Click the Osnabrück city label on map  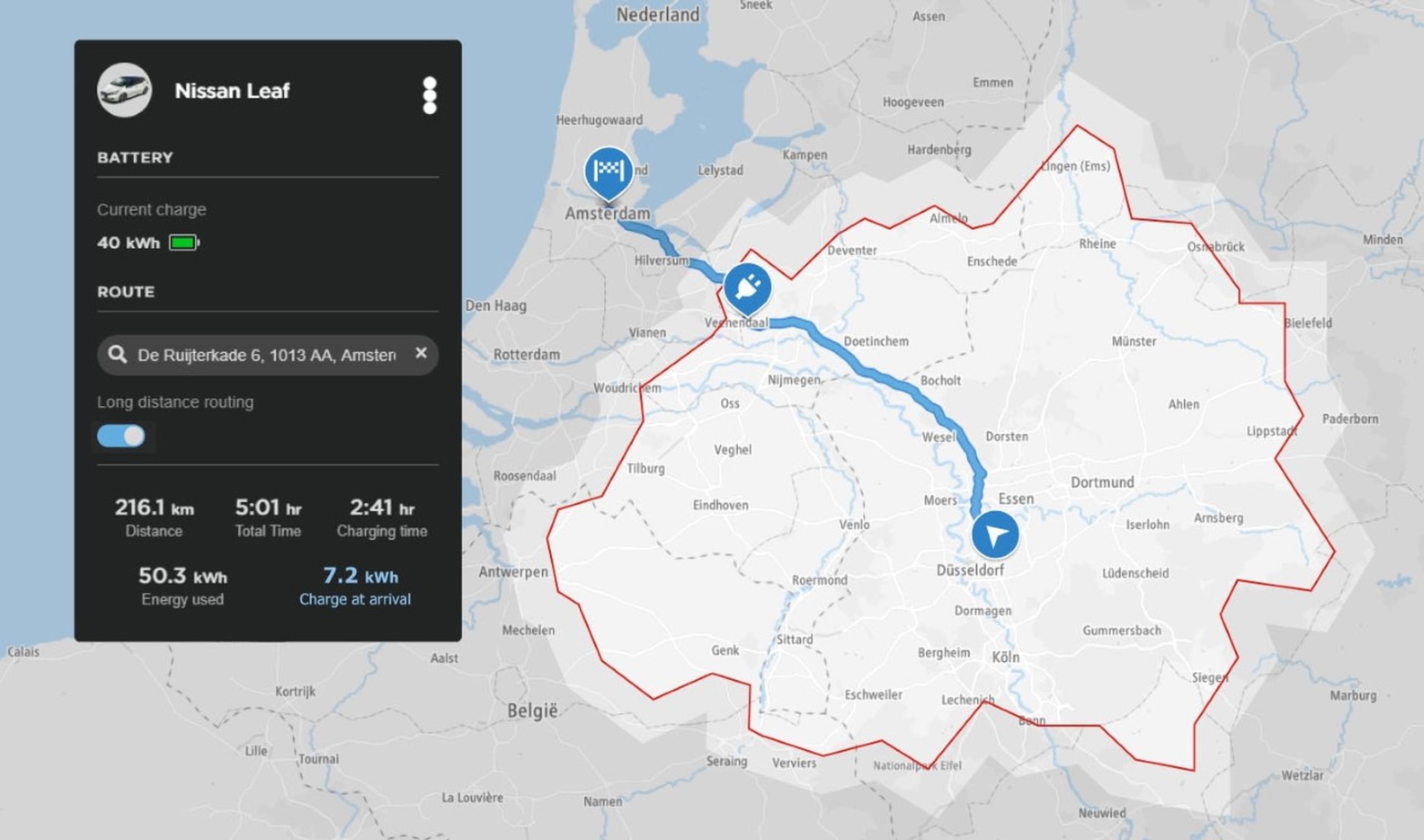[x=1216, y=247]
